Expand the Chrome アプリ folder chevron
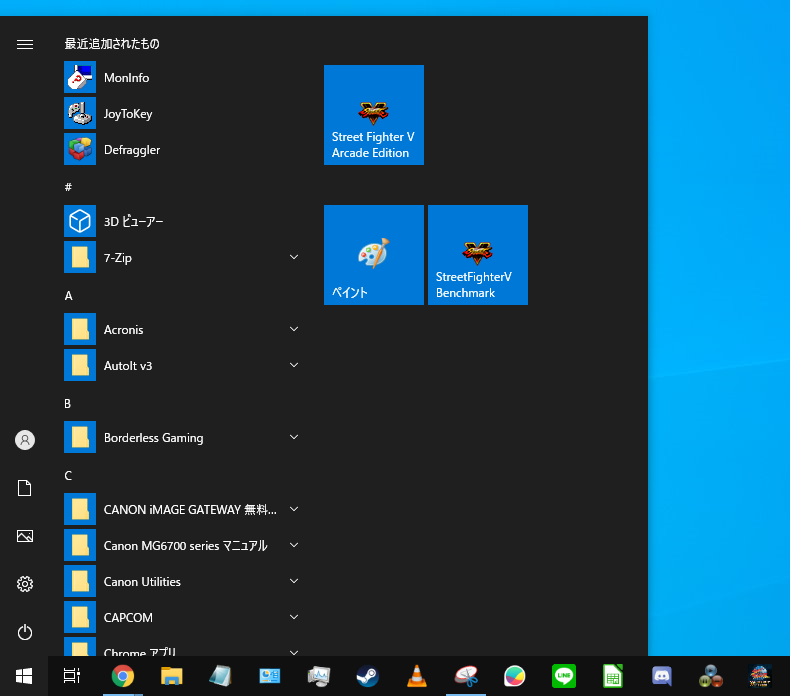The height and width of the screenshot is (696, 790). [294, 652]
